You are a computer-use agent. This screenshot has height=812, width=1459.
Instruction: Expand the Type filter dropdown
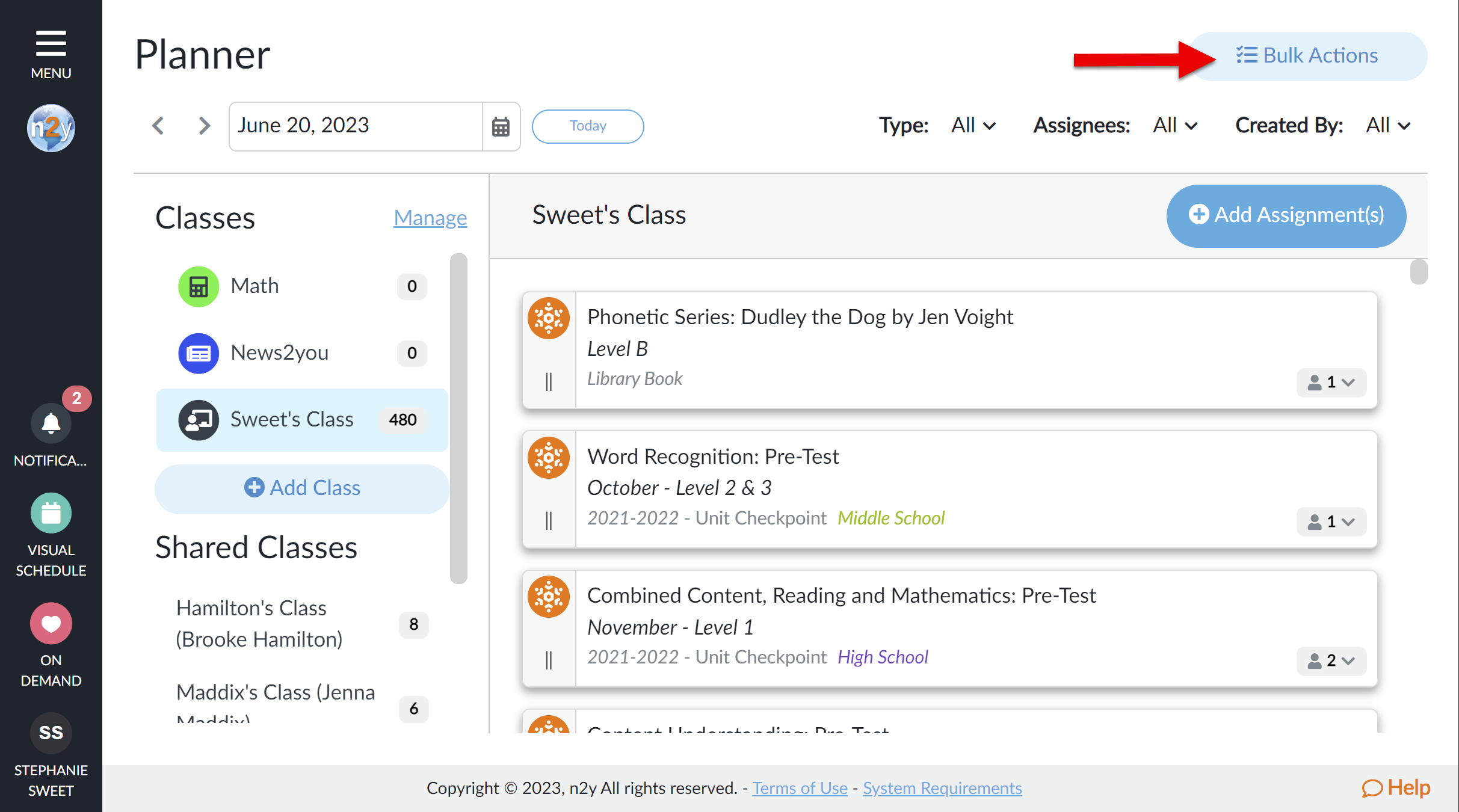click(x=973, y=126)
